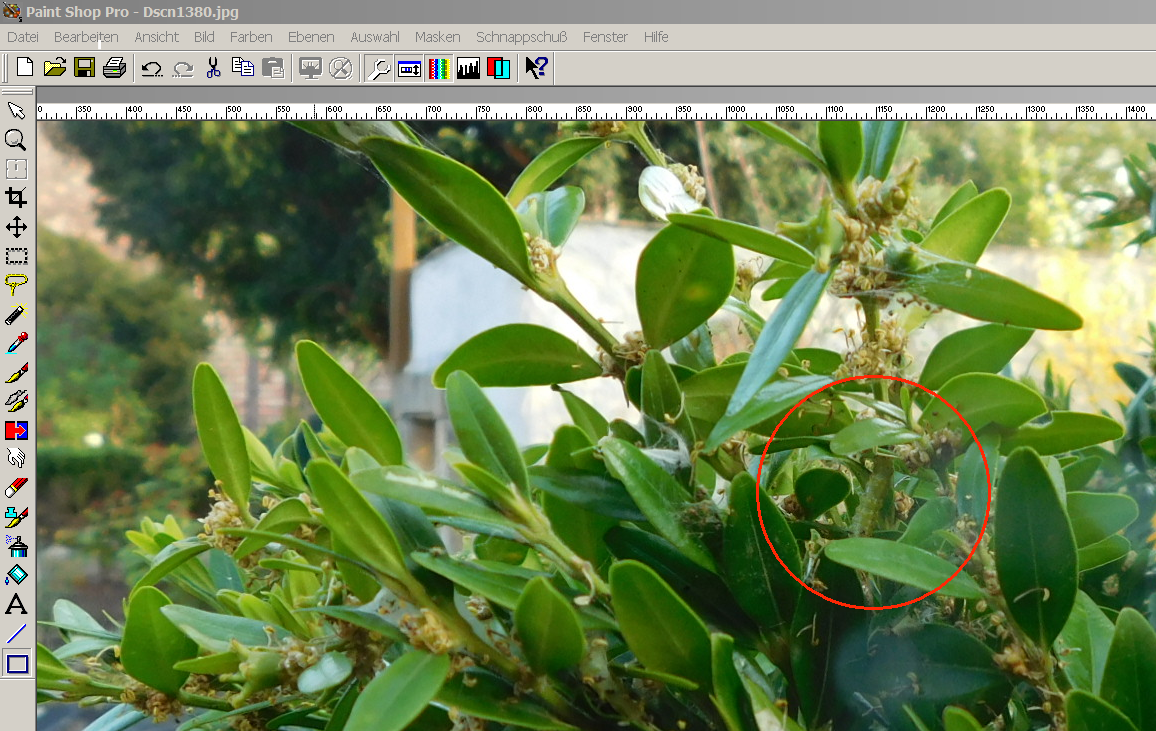Save the image with the floppy disk icon
1156x731 pixels.
click(84, 69)
